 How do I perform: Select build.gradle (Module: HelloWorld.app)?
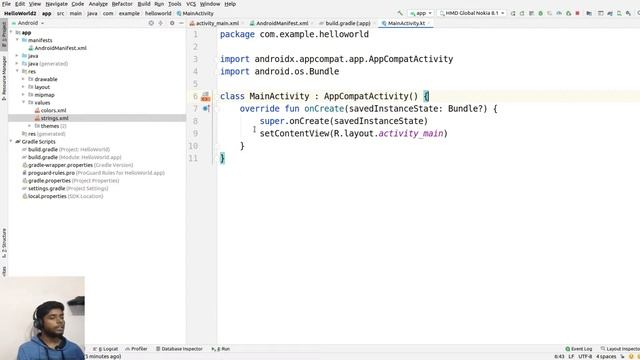(72, 157)
